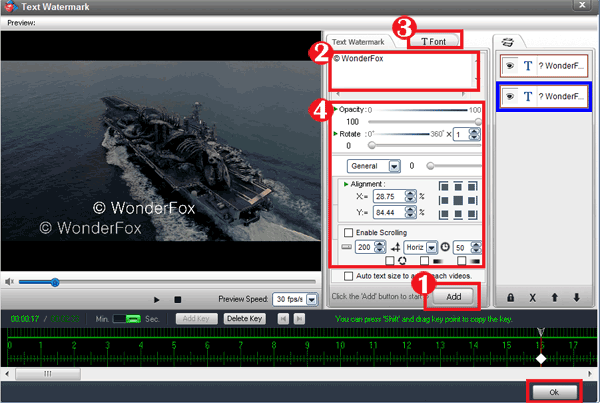This screenshot has height=403, width=600.
Task: Confirm with the Ok button
Action: coord(554,392)
